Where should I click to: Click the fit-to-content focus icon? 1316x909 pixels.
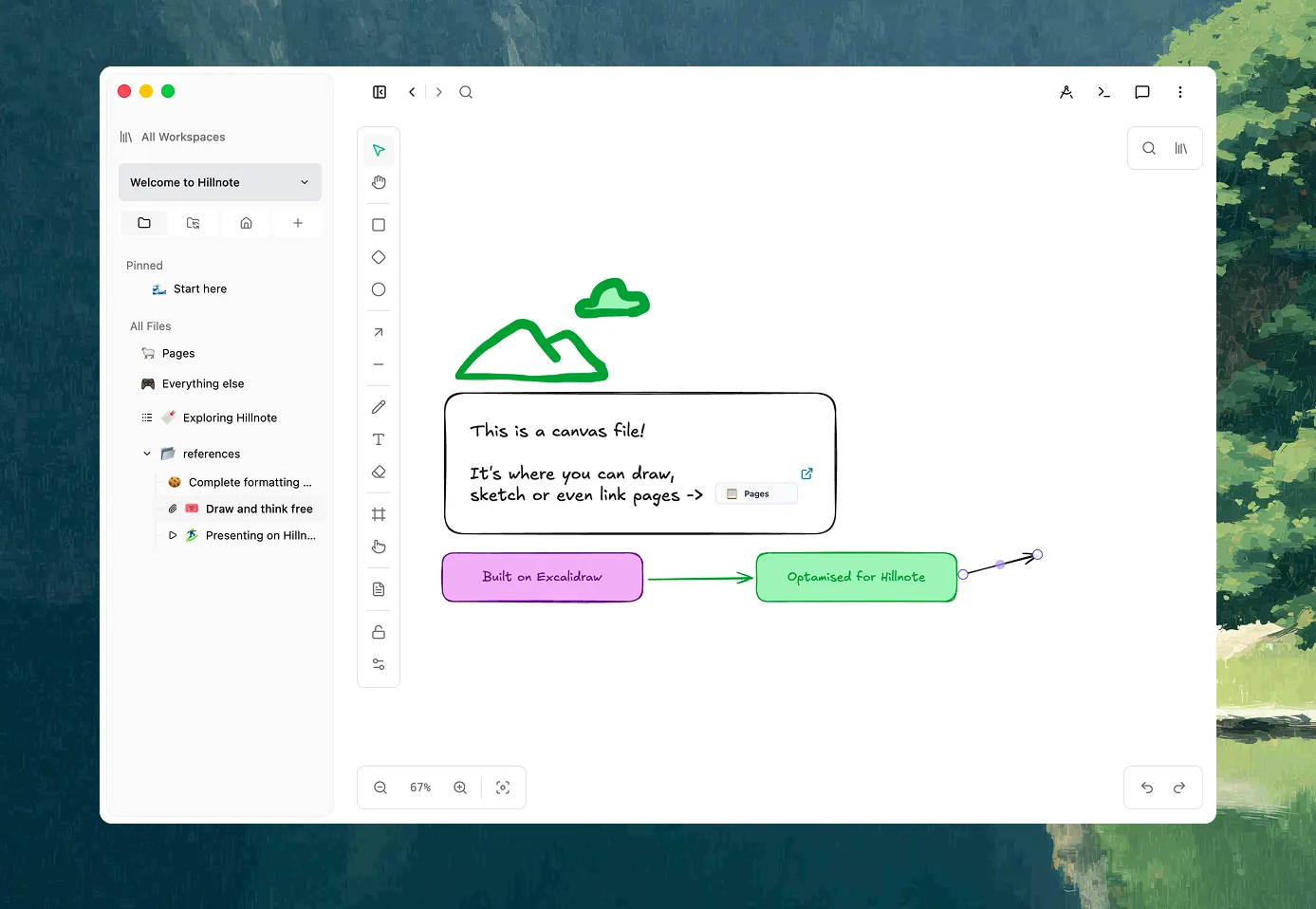[x=503, y=788]
